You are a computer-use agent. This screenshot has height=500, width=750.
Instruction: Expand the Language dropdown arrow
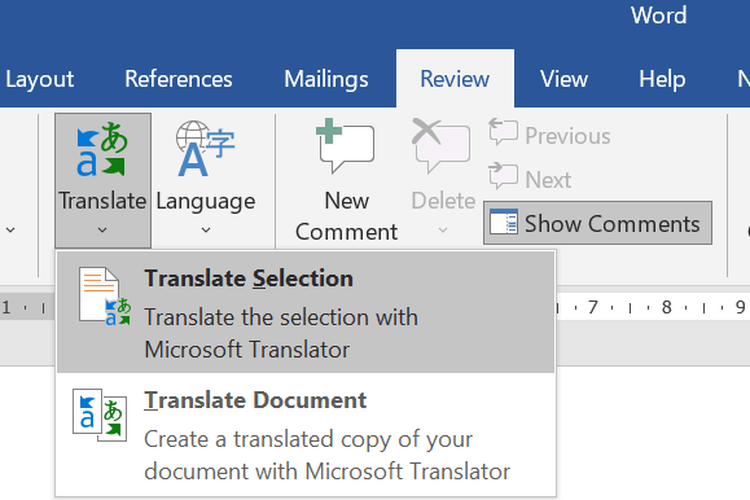click(x=206, y=230)
